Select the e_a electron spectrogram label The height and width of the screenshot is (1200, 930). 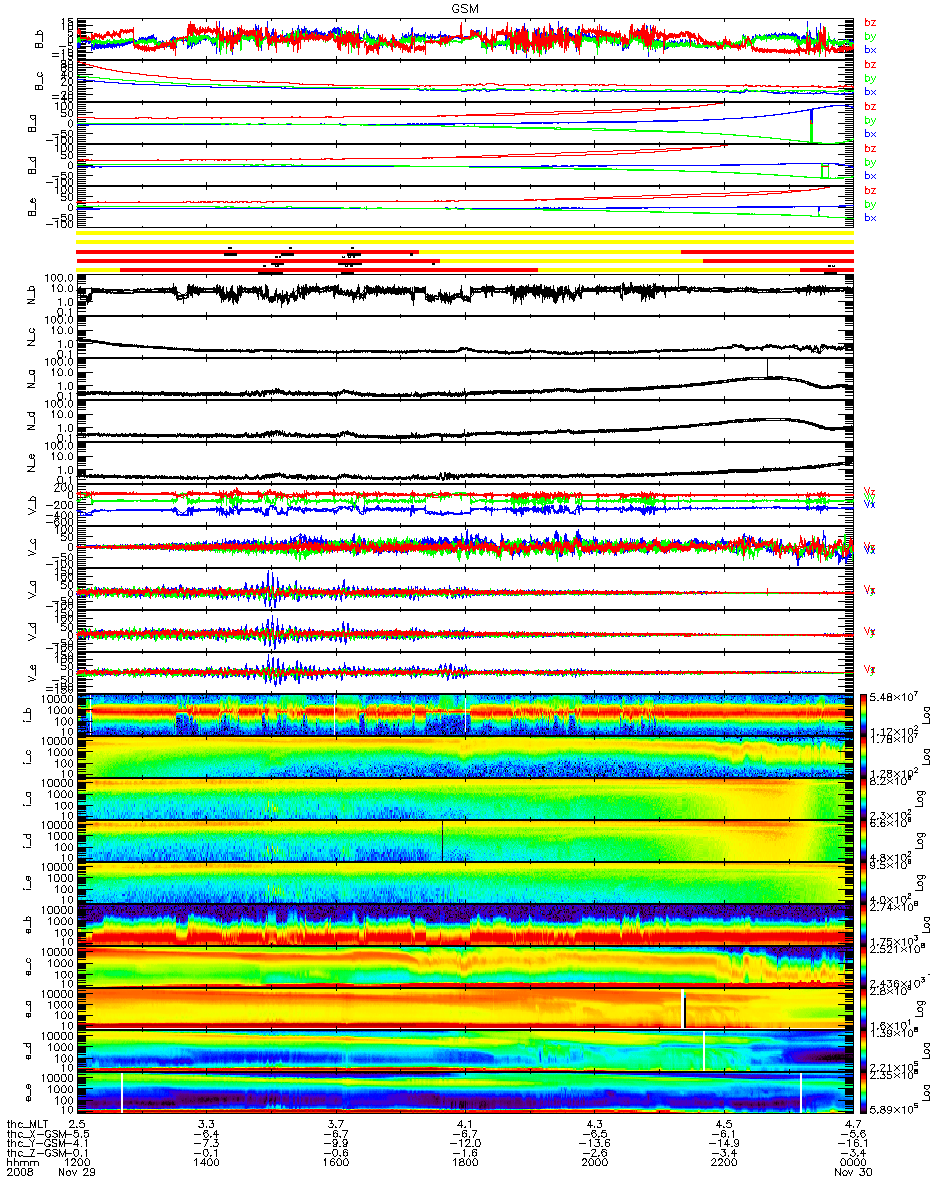(x=30, y=1009)
